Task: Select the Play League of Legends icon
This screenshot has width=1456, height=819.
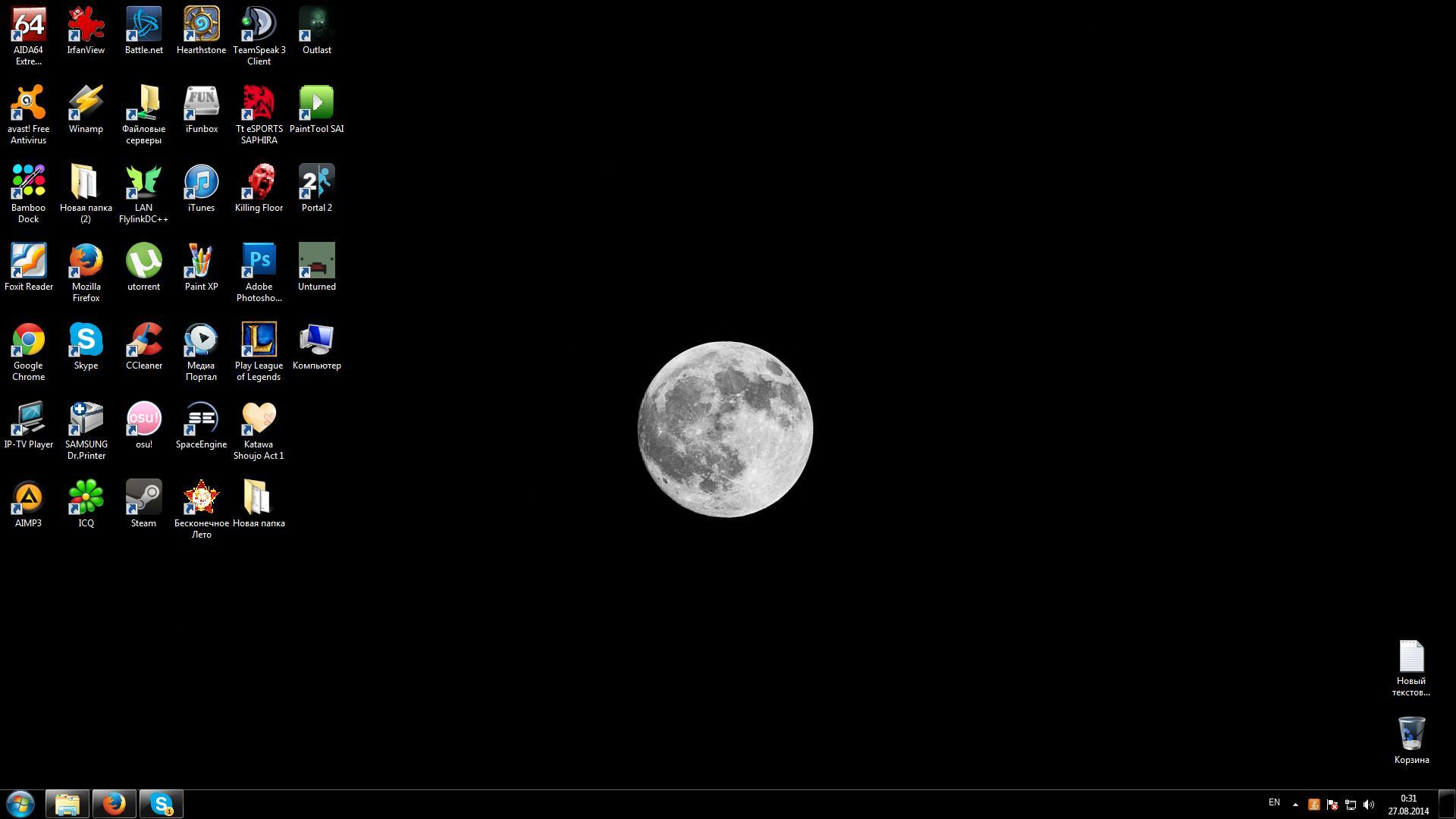Action: [x=259, y=340]
